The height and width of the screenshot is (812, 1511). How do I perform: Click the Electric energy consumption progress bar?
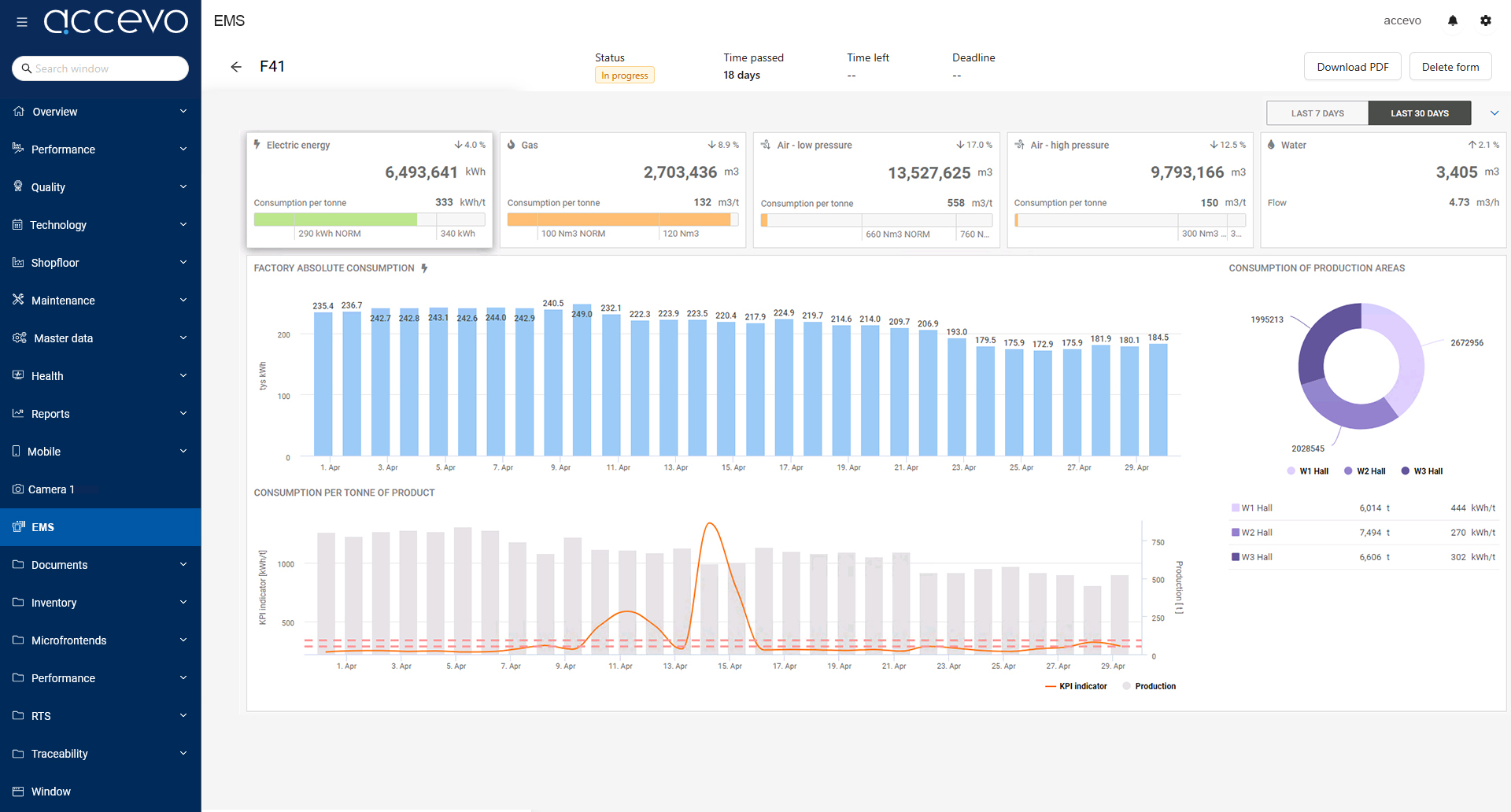pyautogui.click(x=369, y=220)
